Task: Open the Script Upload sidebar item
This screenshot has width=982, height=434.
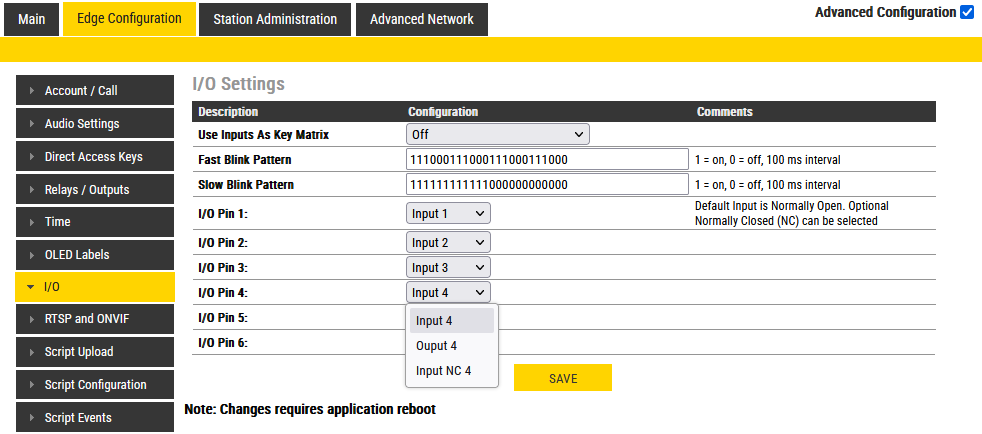Action: [95, 352]
